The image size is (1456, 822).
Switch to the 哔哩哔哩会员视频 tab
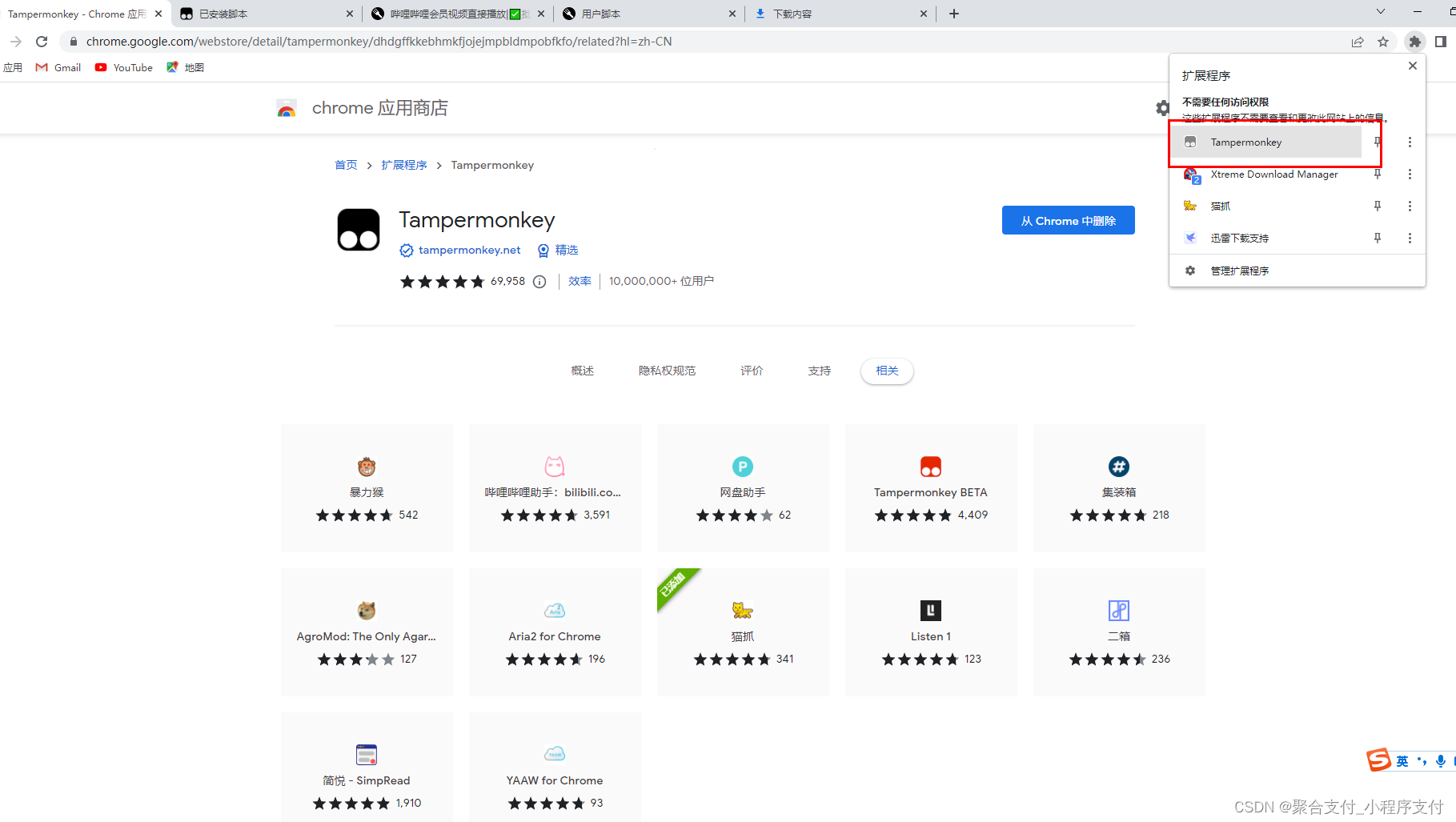(x=456, y=14)
